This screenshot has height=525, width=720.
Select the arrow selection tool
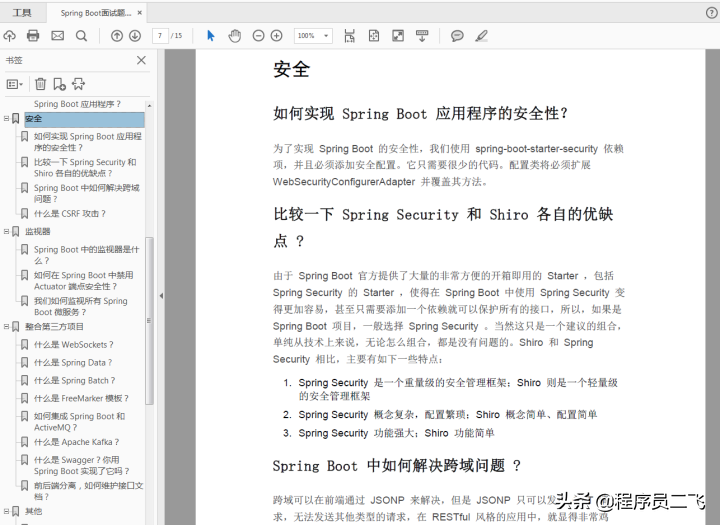coord(211,36)
